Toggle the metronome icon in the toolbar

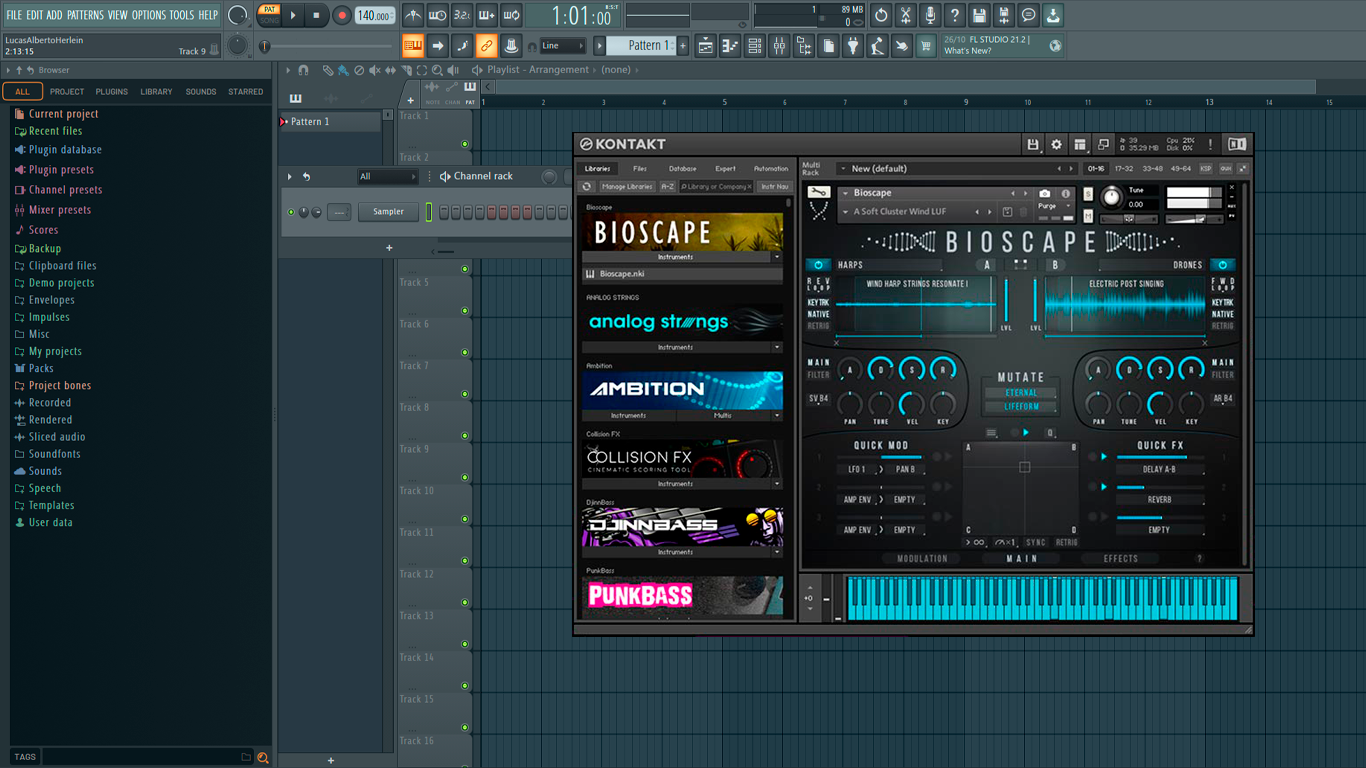413,15
